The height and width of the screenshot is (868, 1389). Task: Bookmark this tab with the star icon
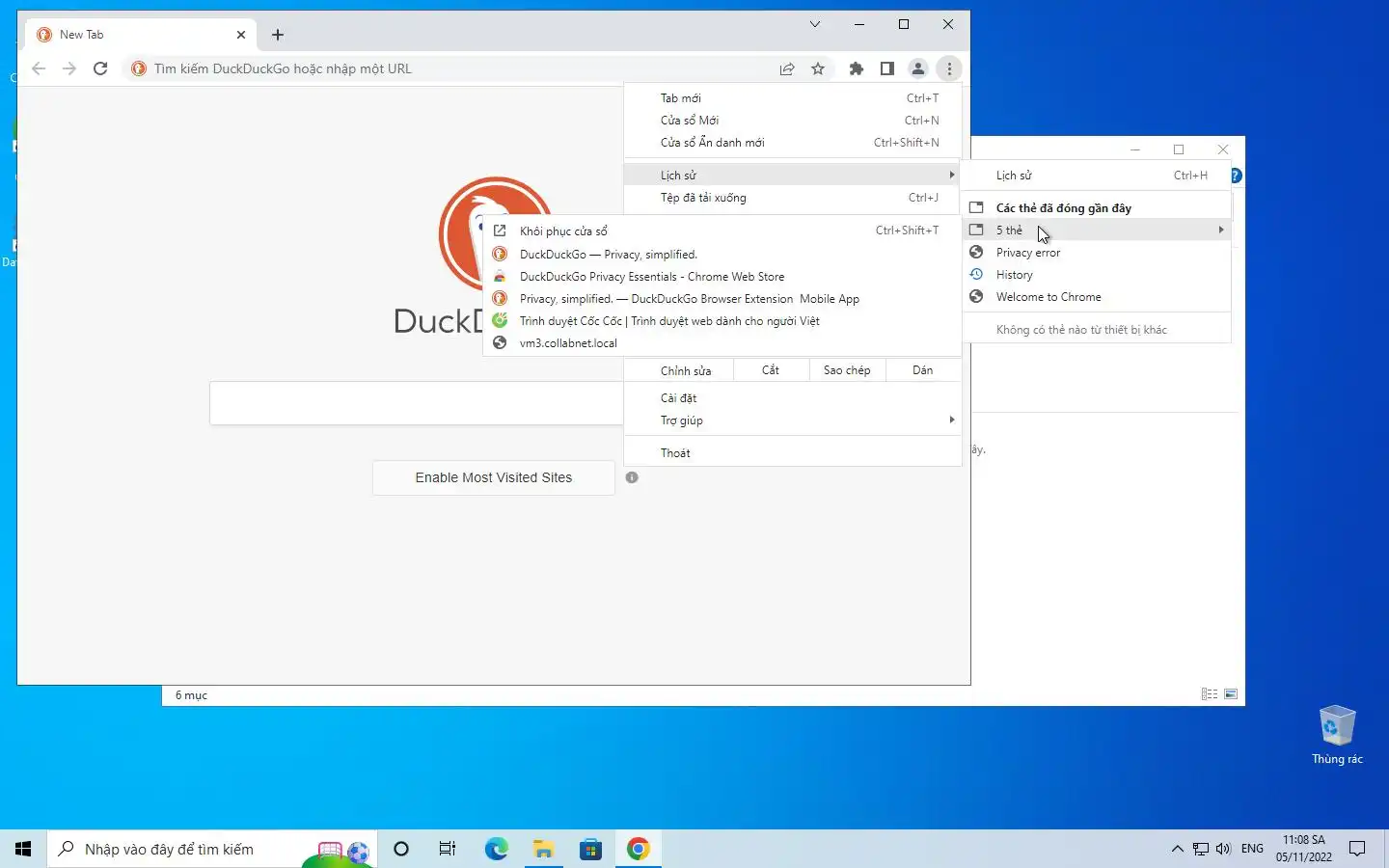click(818, 68)
